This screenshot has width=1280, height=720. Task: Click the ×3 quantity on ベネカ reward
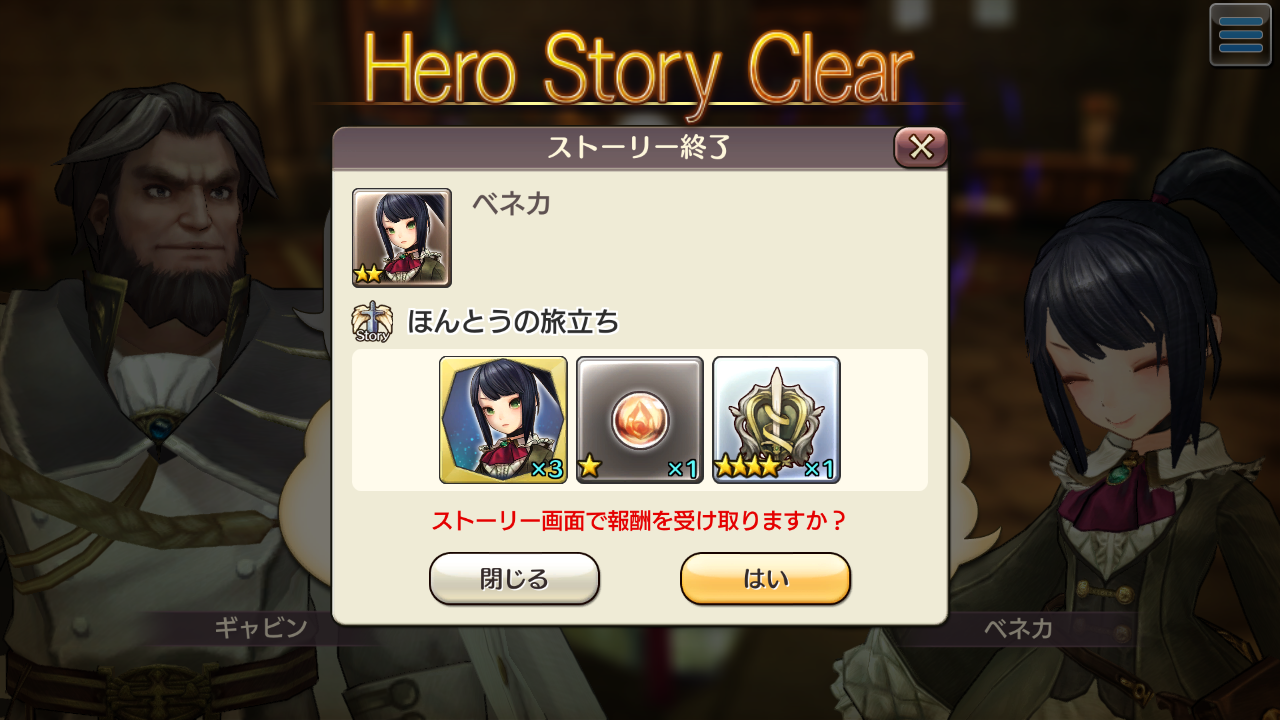coord(546,469)
